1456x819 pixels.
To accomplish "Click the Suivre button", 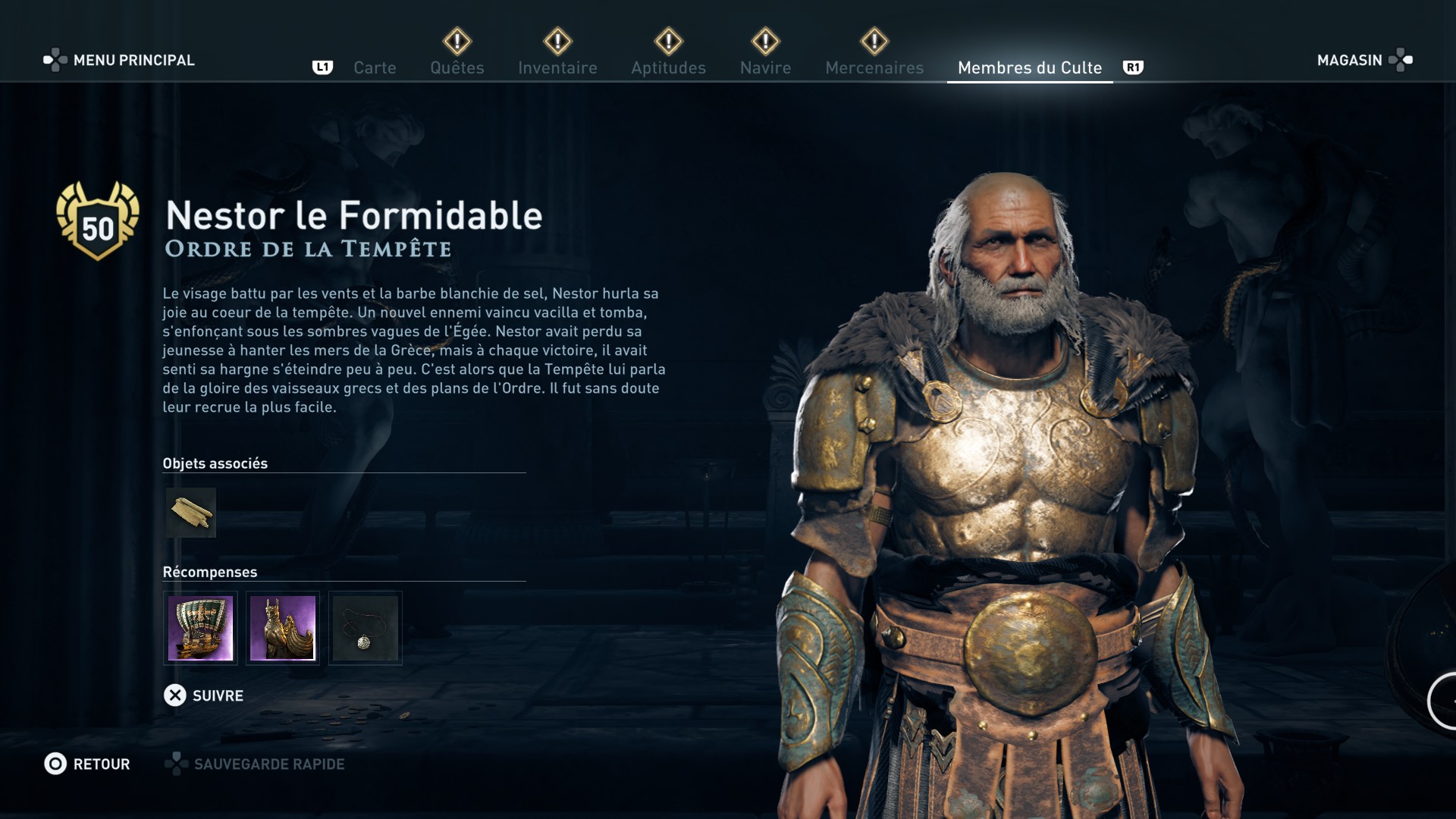I will tap(204, 695).
